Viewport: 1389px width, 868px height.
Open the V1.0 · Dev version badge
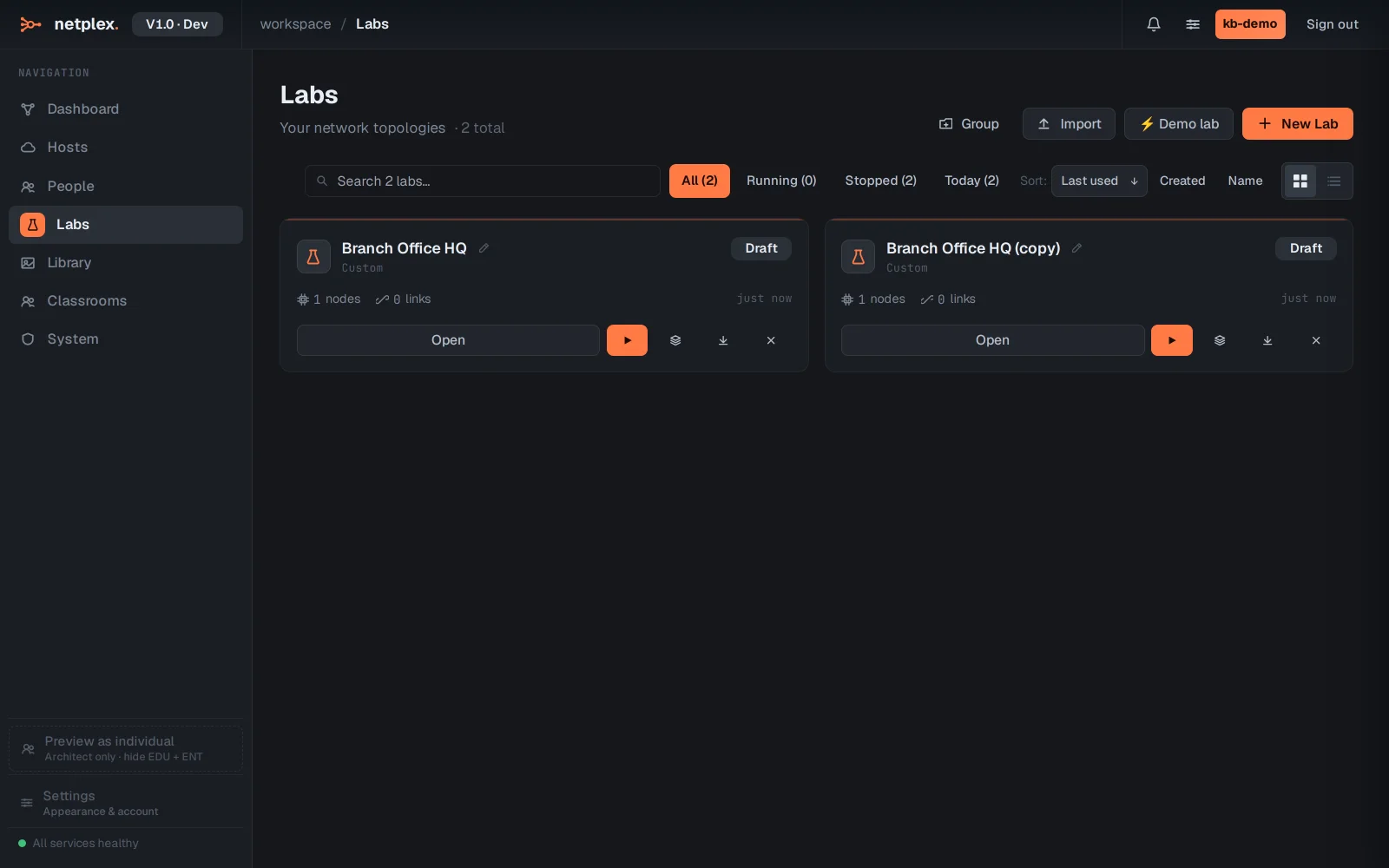coord(177,24)
